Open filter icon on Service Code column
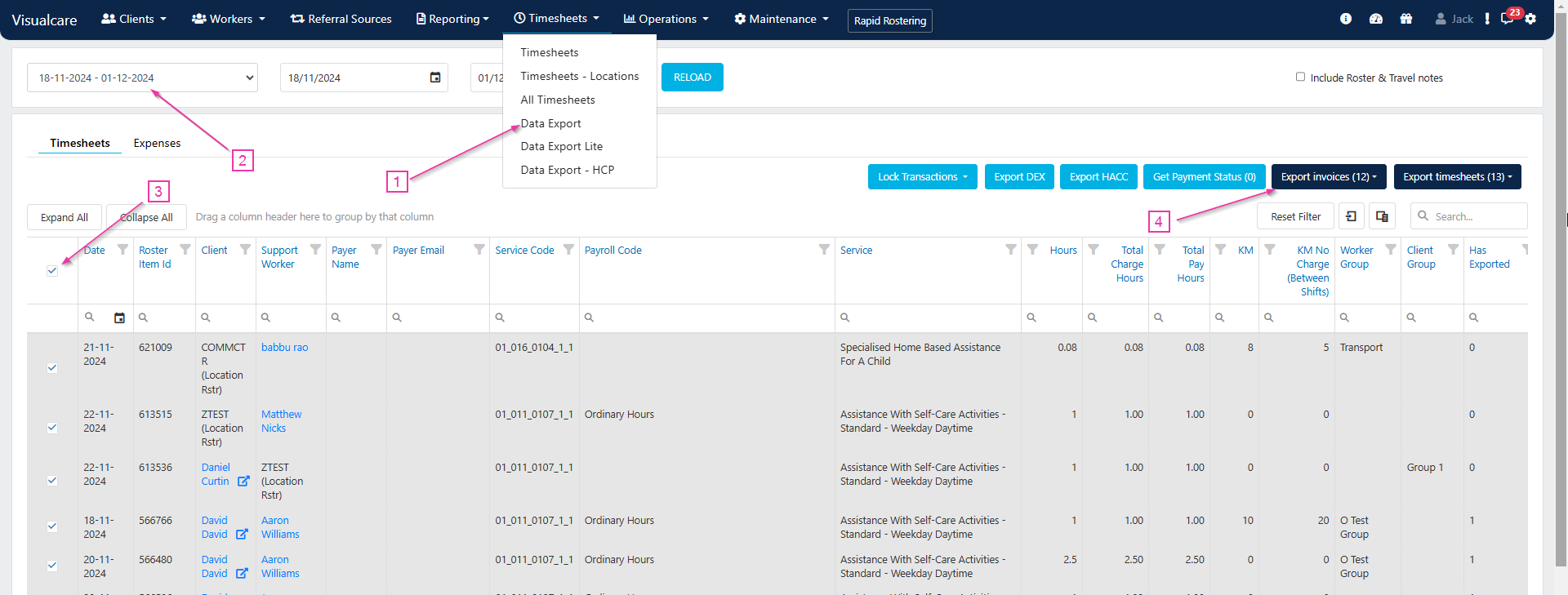This screenshot has height=595, width=1568. pyautogui.click(x=568, y=249)
